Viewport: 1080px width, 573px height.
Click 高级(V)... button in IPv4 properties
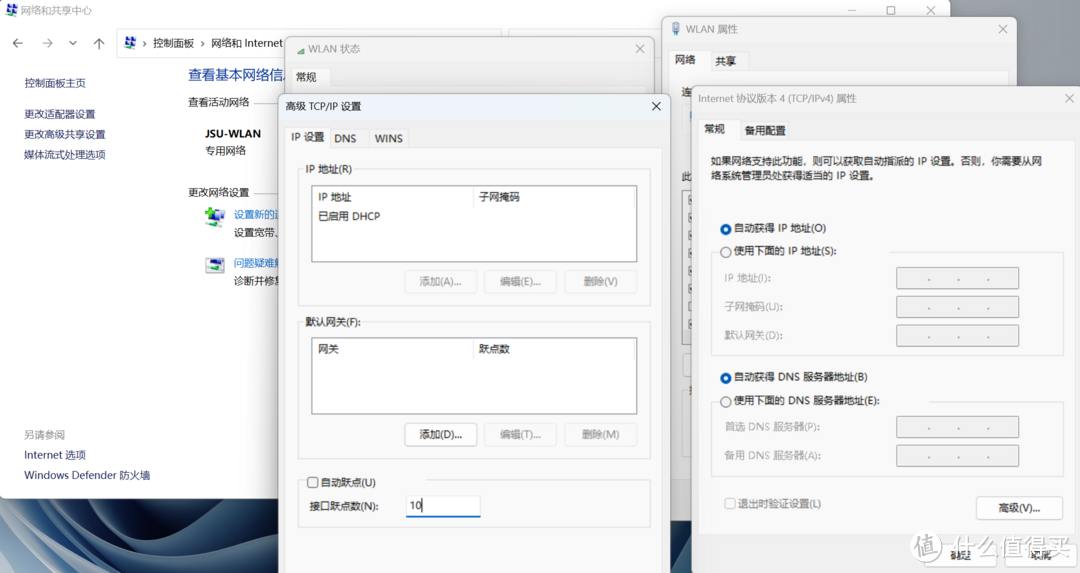(x=1019, y=508)
